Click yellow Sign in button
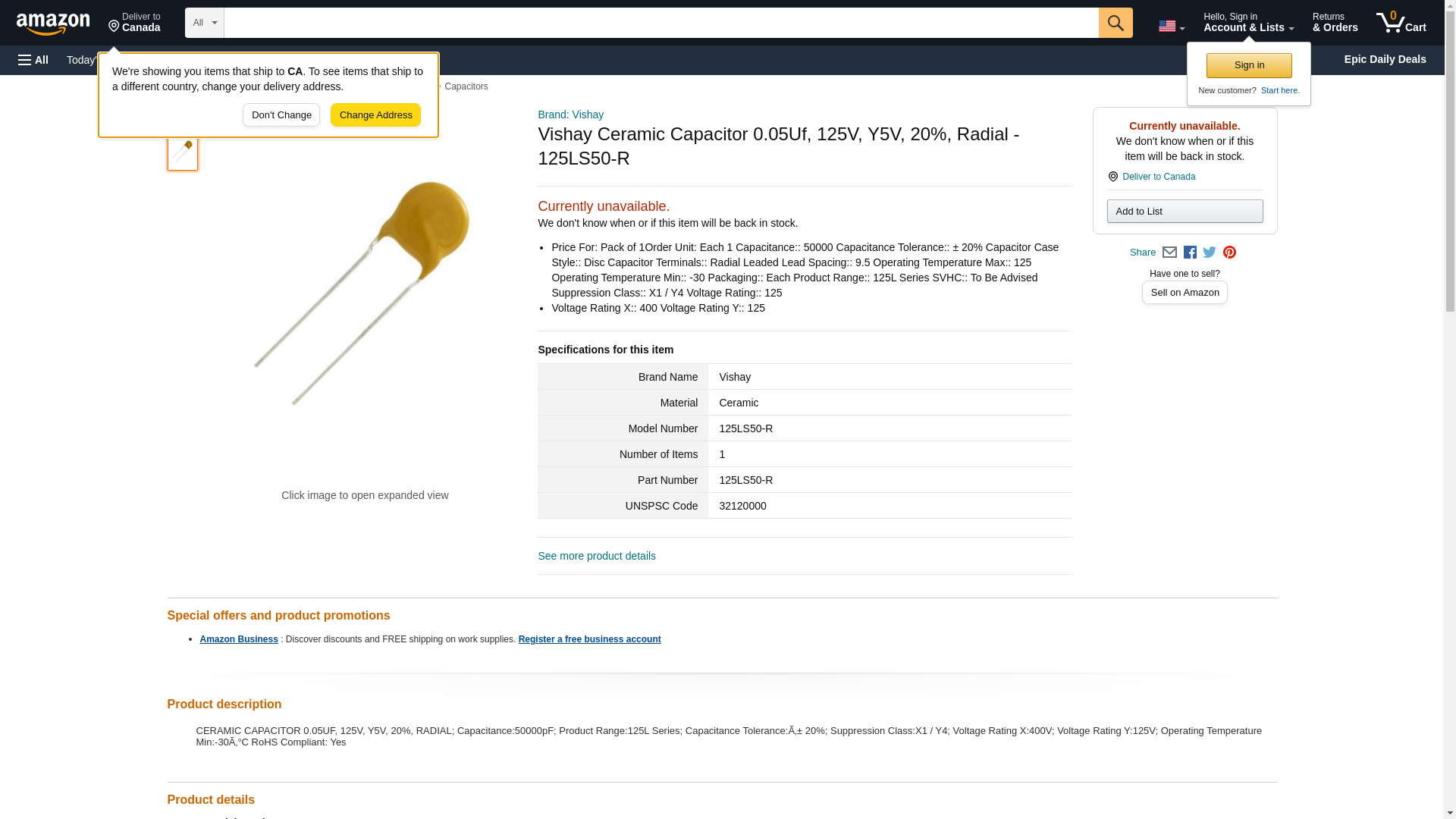 coord(1248,65)
